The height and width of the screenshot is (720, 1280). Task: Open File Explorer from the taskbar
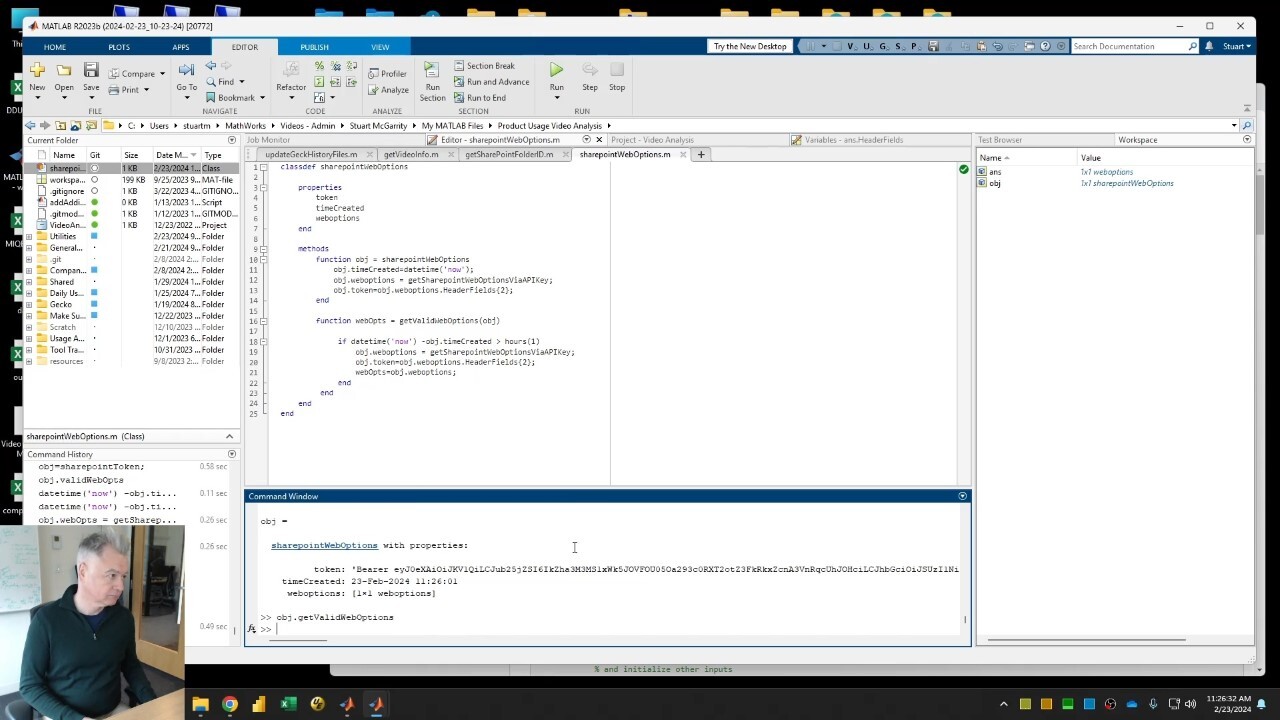200,704
